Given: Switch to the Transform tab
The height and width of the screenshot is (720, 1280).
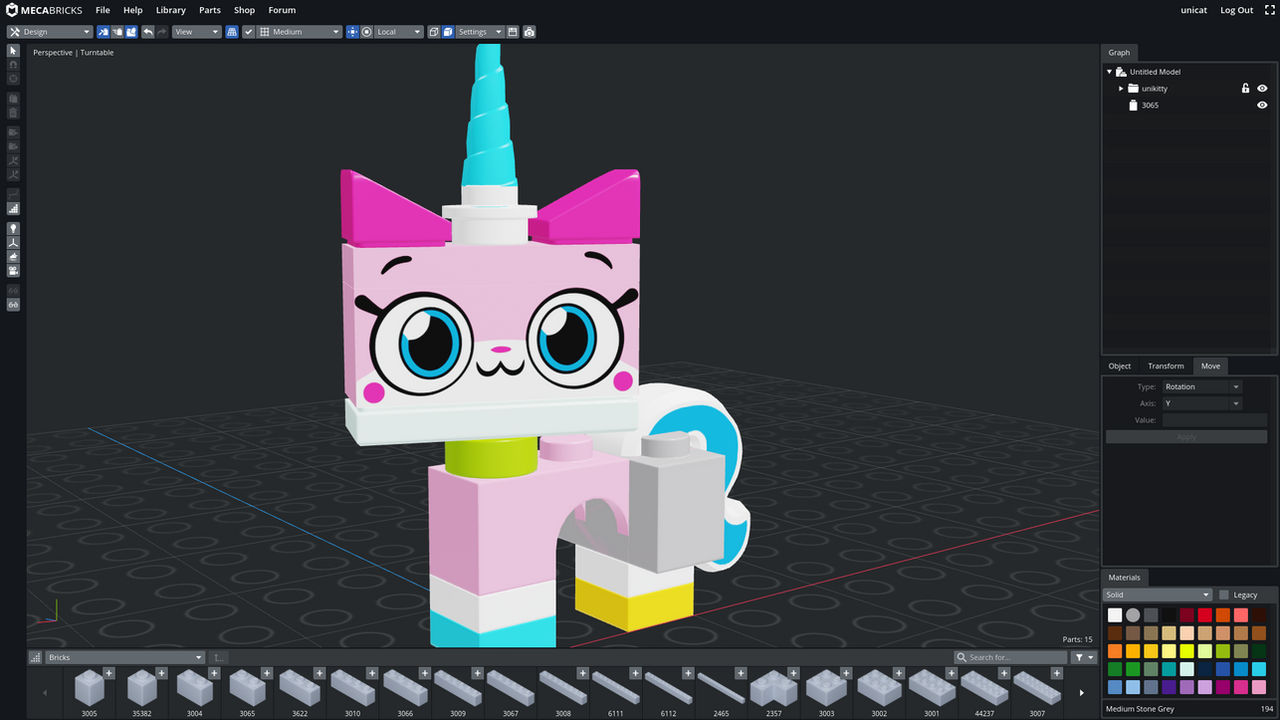Looking at the screenshot, I should coord(1165,366).
